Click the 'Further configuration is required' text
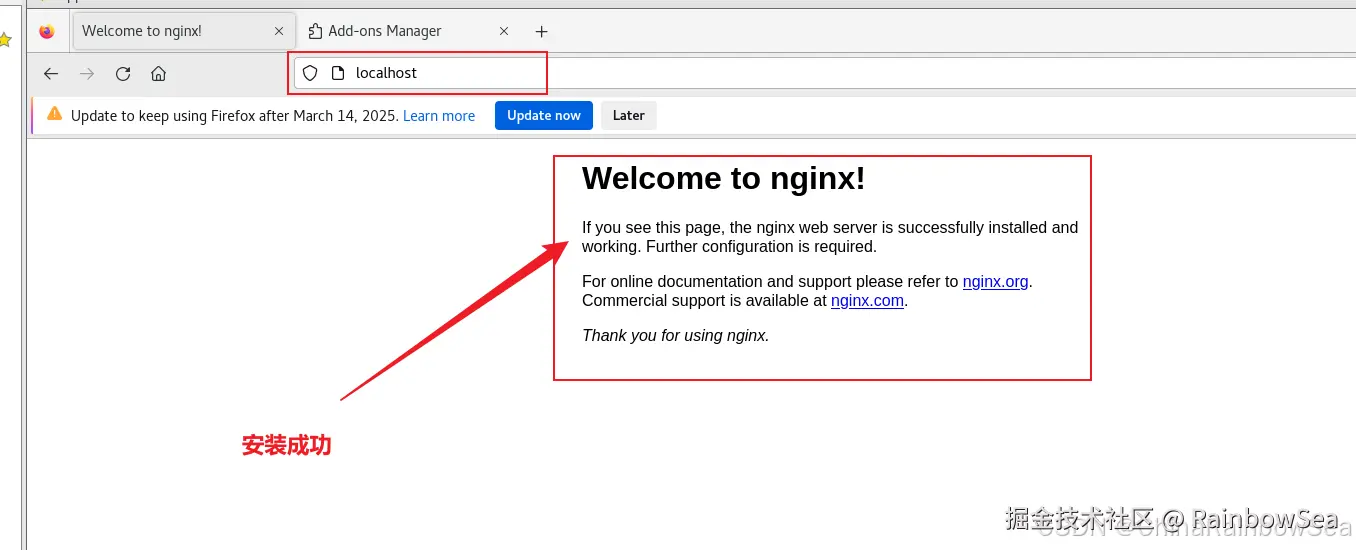Screen dimensions: 1356x550 tap(761, 246)
